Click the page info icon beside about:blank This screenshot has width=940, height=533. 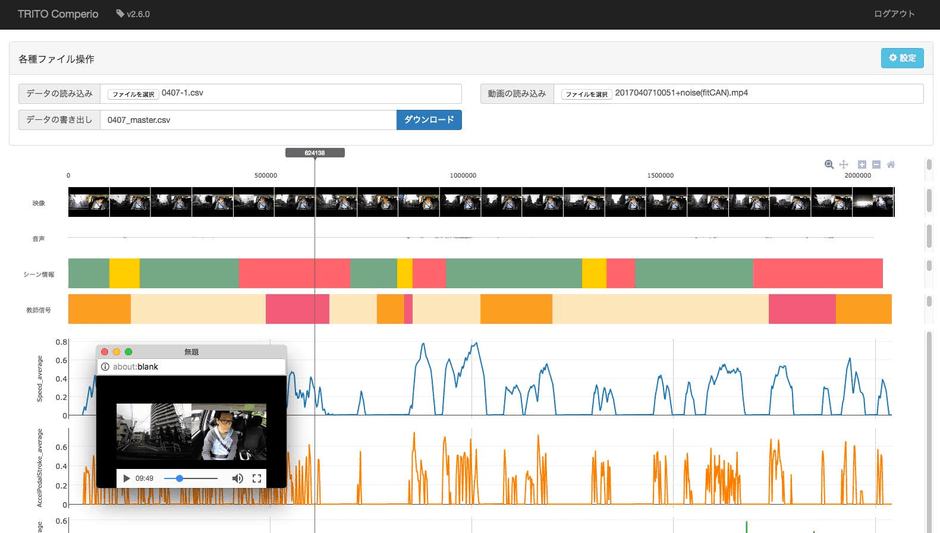105,367
